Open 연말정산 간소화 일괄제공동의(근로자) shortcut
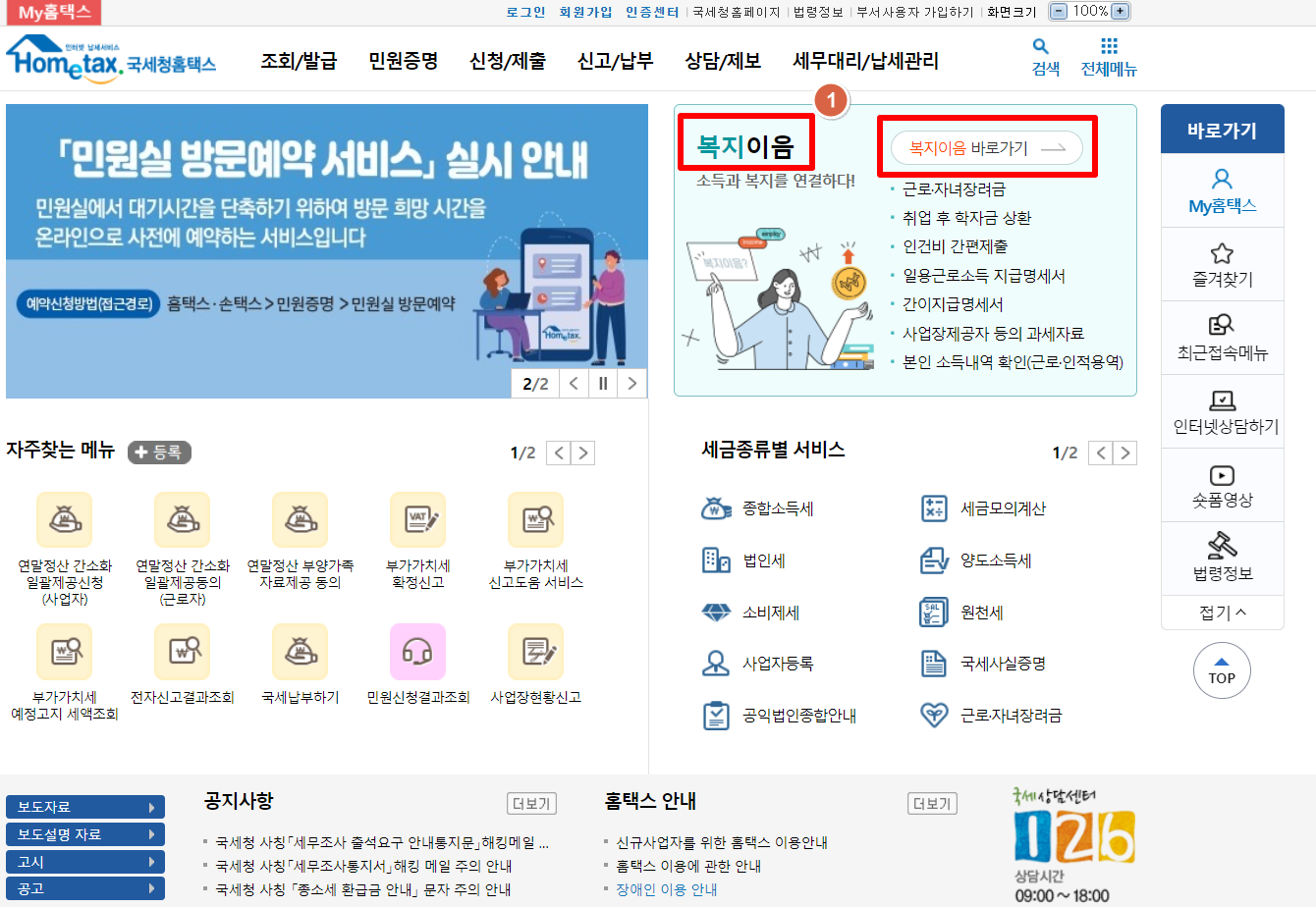This screenshot has height=907, width=1316. 183,550
